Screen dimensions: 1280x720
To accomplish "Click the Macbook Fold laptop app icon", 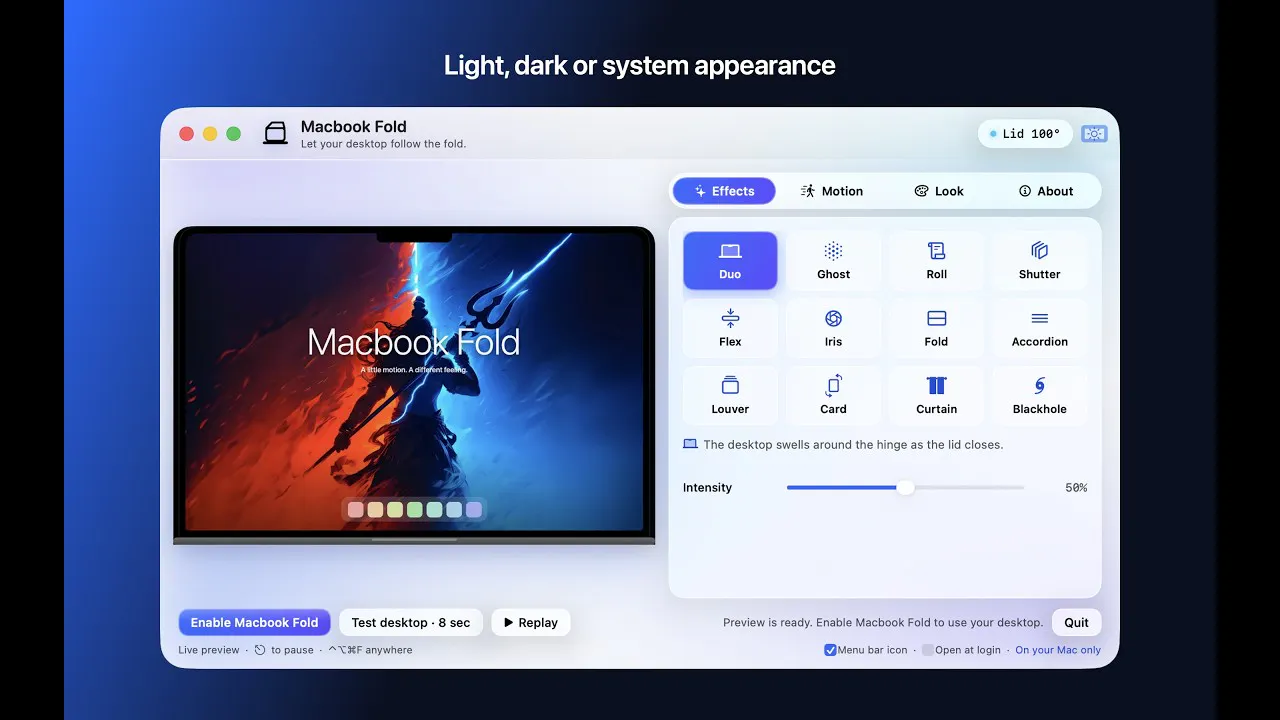I will 275,133.
